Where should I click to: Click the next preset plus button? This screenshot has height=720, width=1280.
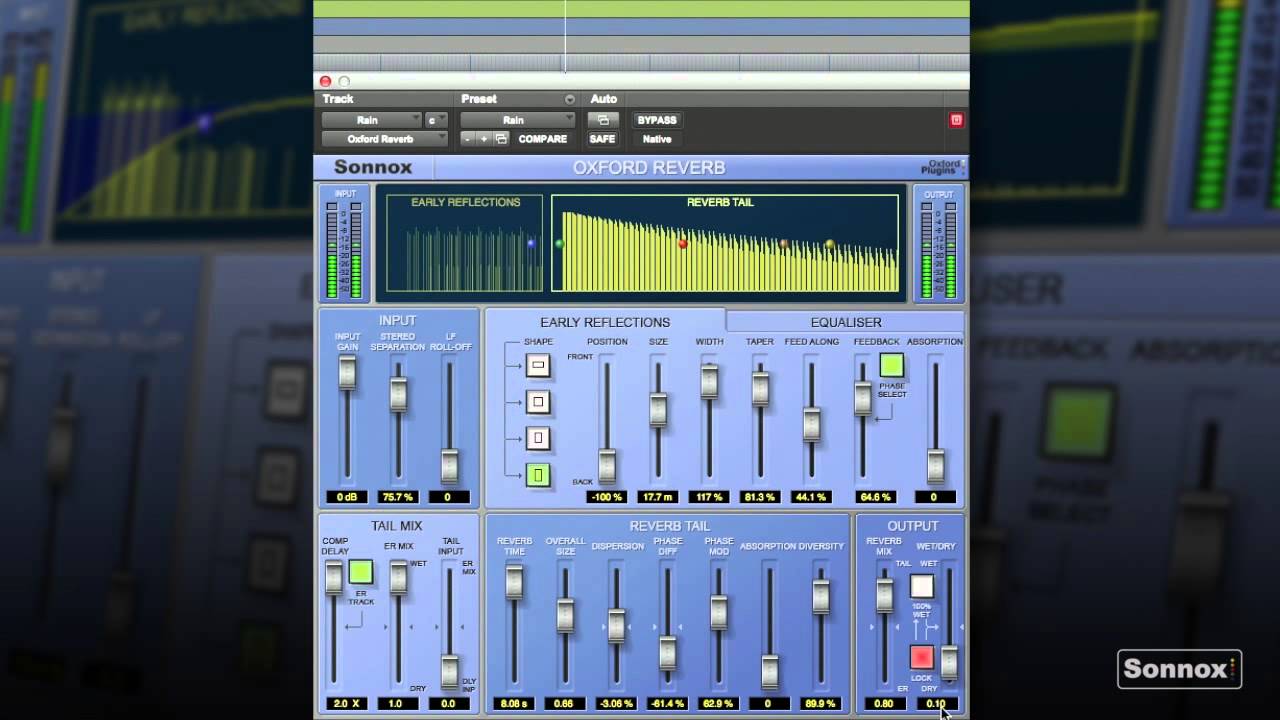pos(483,139)
